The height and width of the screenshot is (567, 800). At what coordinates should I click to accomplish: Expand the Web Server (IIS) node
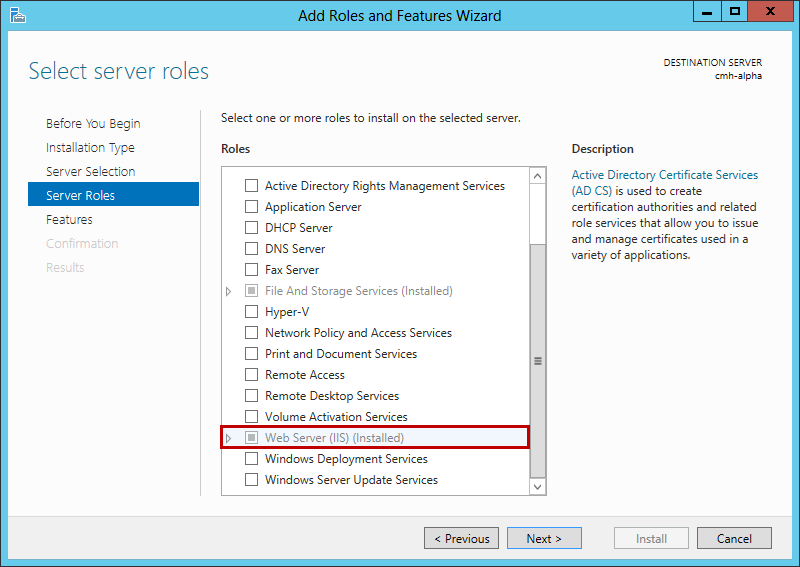(x=229, y=438)
